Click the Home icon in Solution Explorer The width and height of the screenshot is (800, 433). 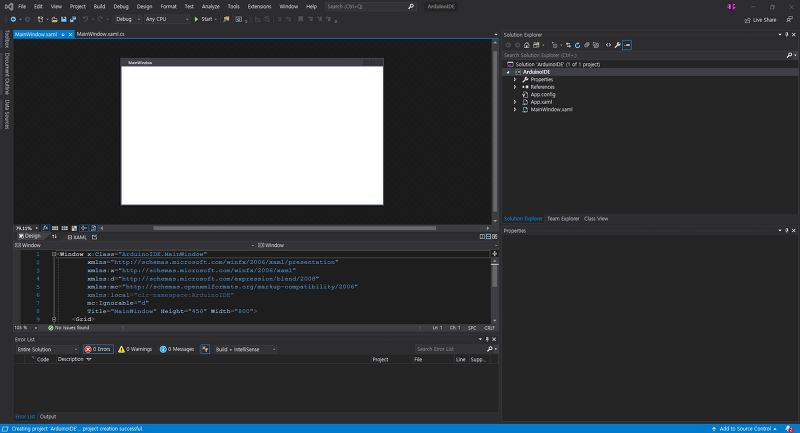click(x=527, y=45)
